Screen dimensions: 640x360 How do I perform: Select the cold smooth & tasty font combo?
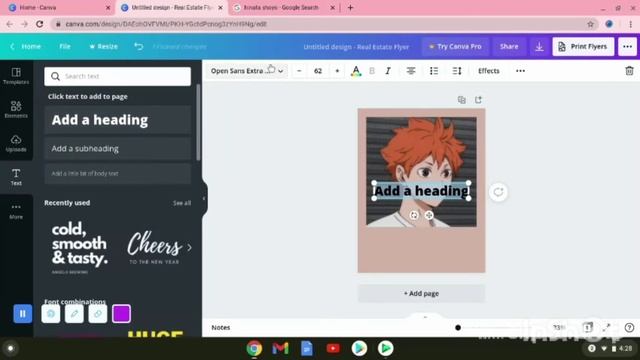(80, 247)
